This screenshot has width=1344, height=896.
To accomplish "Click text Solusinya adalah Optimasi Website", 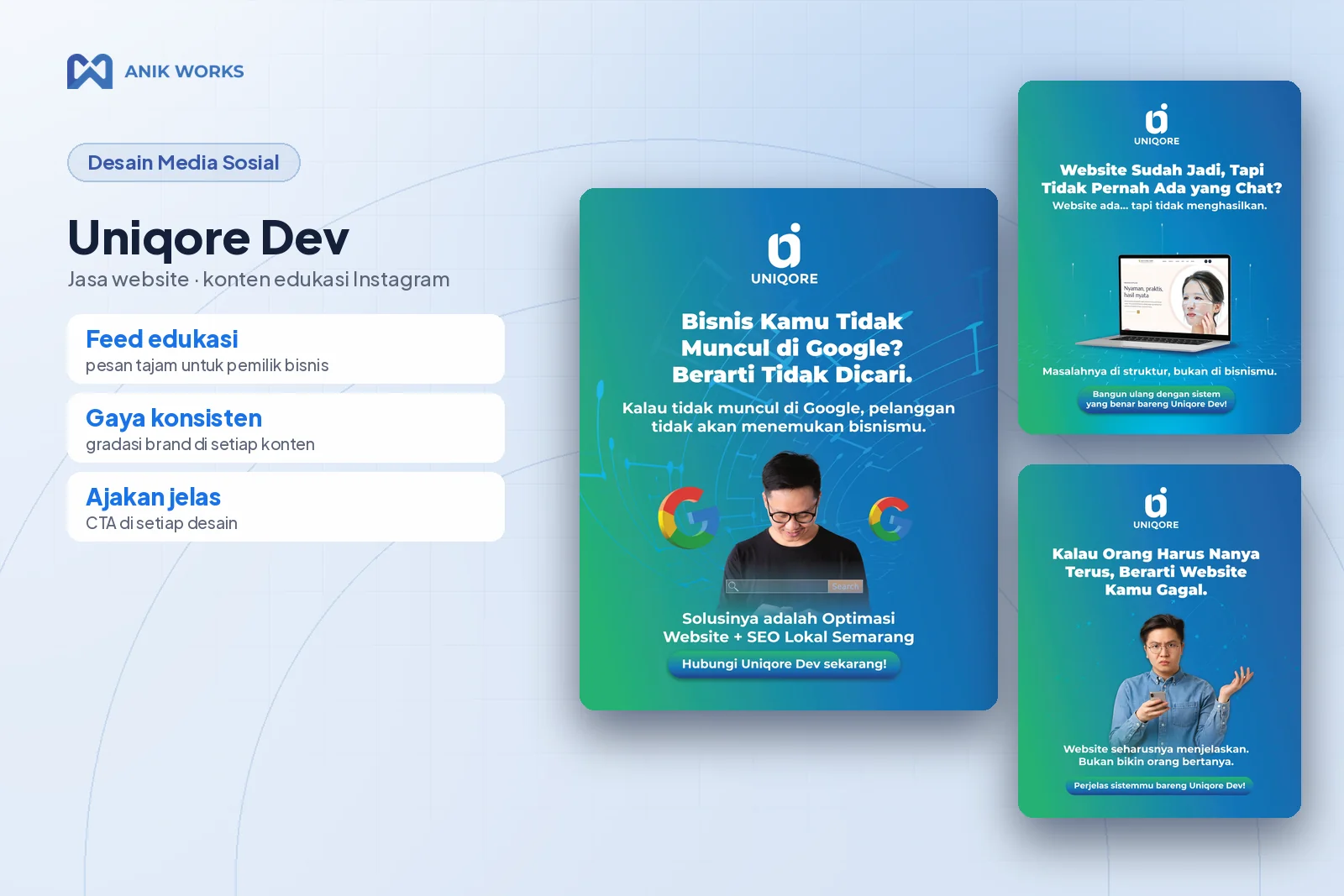I will tap(788, 627).
